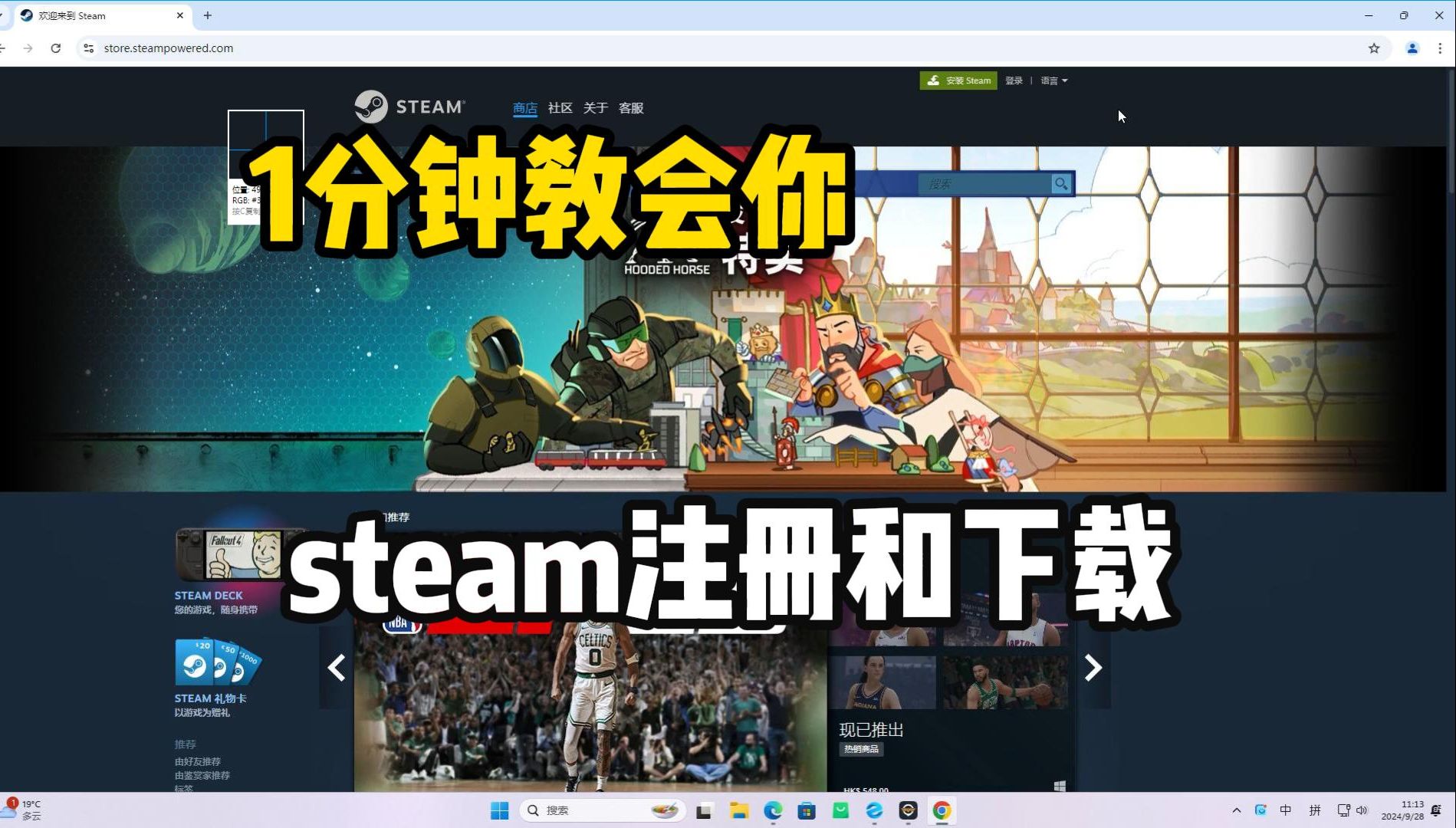The image size is (1456, 828).
Task: Click the 登录 login link
Action: coord(1014,80)
